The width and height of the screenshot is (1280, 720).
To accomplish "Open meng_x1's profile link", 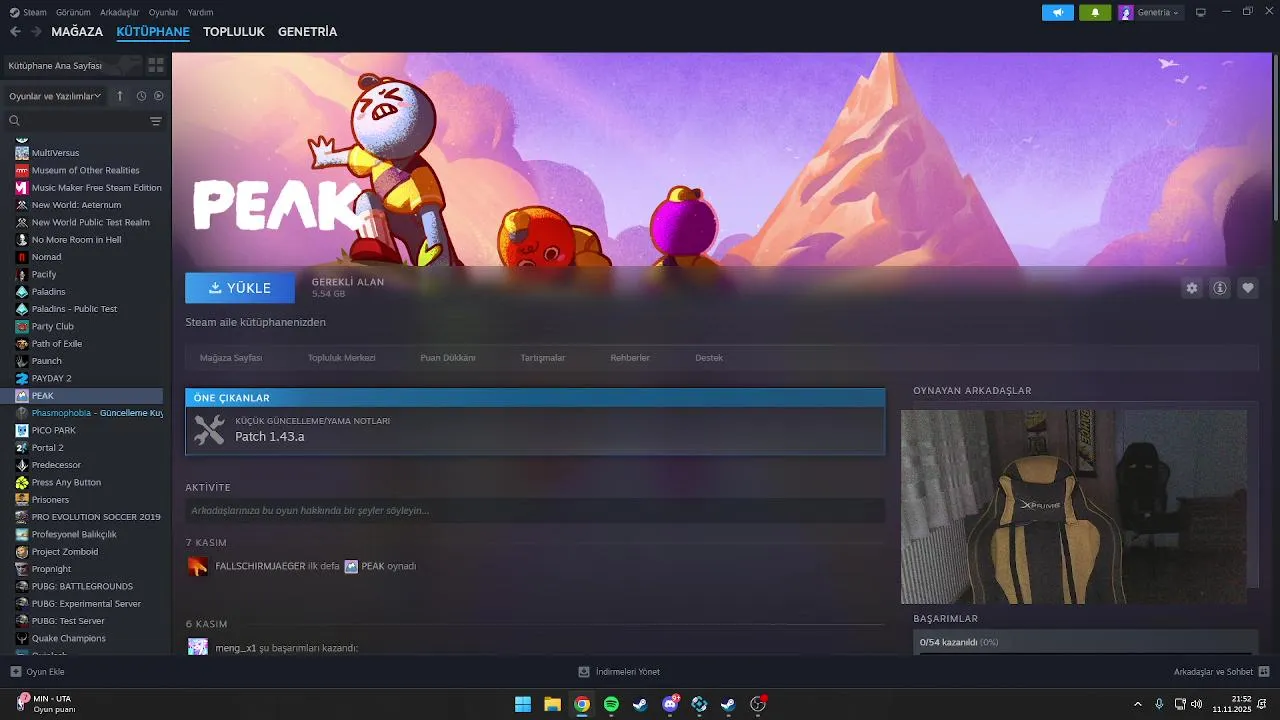I will pyautogui.click(x=236, y=648).
